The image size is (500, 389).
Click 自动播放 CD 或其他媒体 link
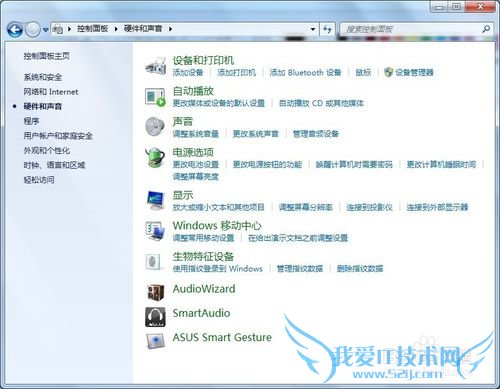pos(321,103)
